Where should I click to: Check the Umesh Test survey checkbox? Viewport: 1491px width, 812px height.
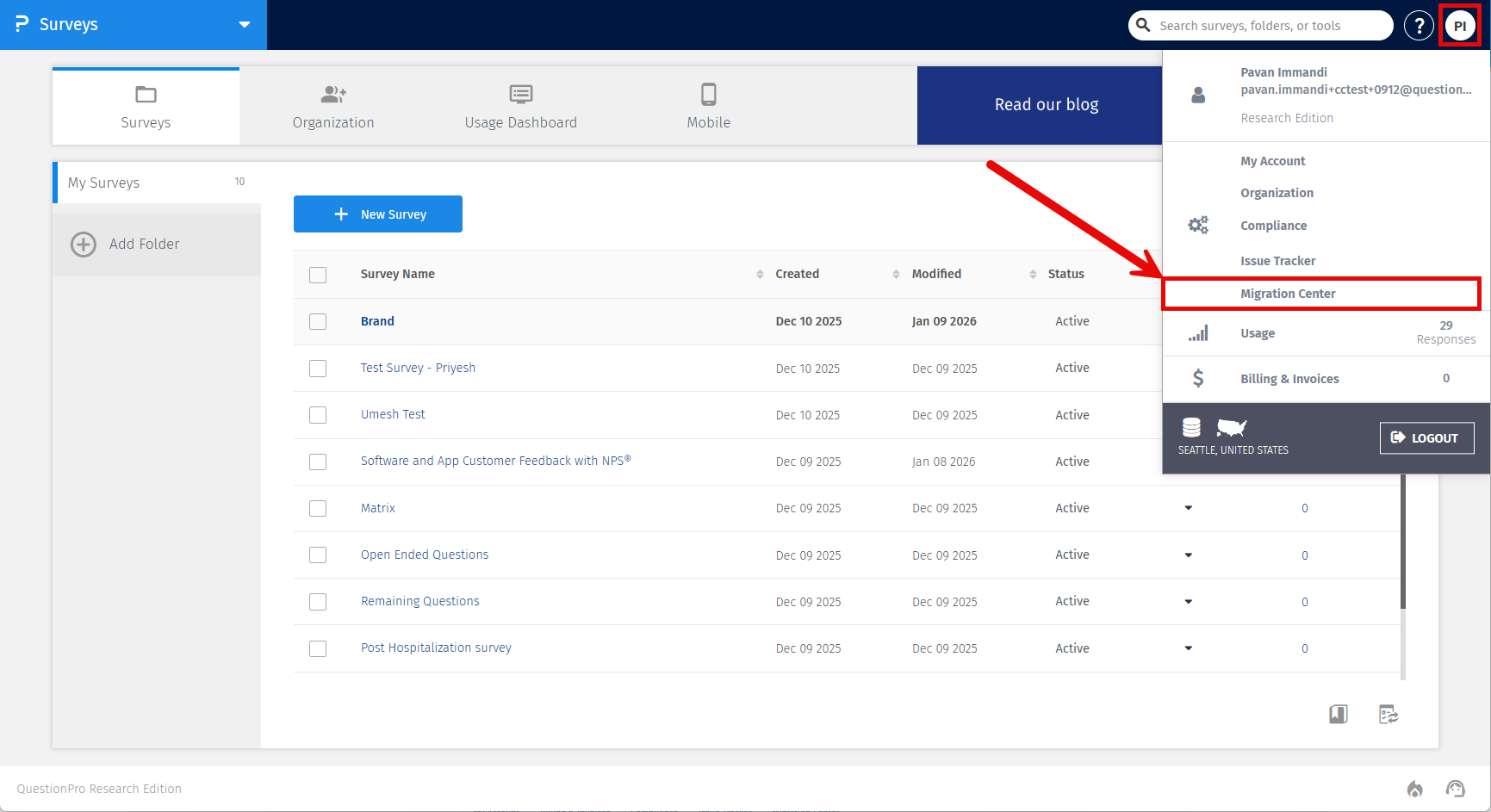tap(318, 415)
